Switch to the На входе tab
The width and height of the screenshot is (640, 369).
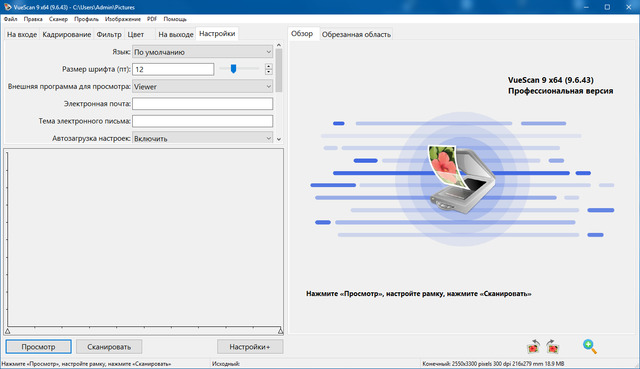click(22, 34)
